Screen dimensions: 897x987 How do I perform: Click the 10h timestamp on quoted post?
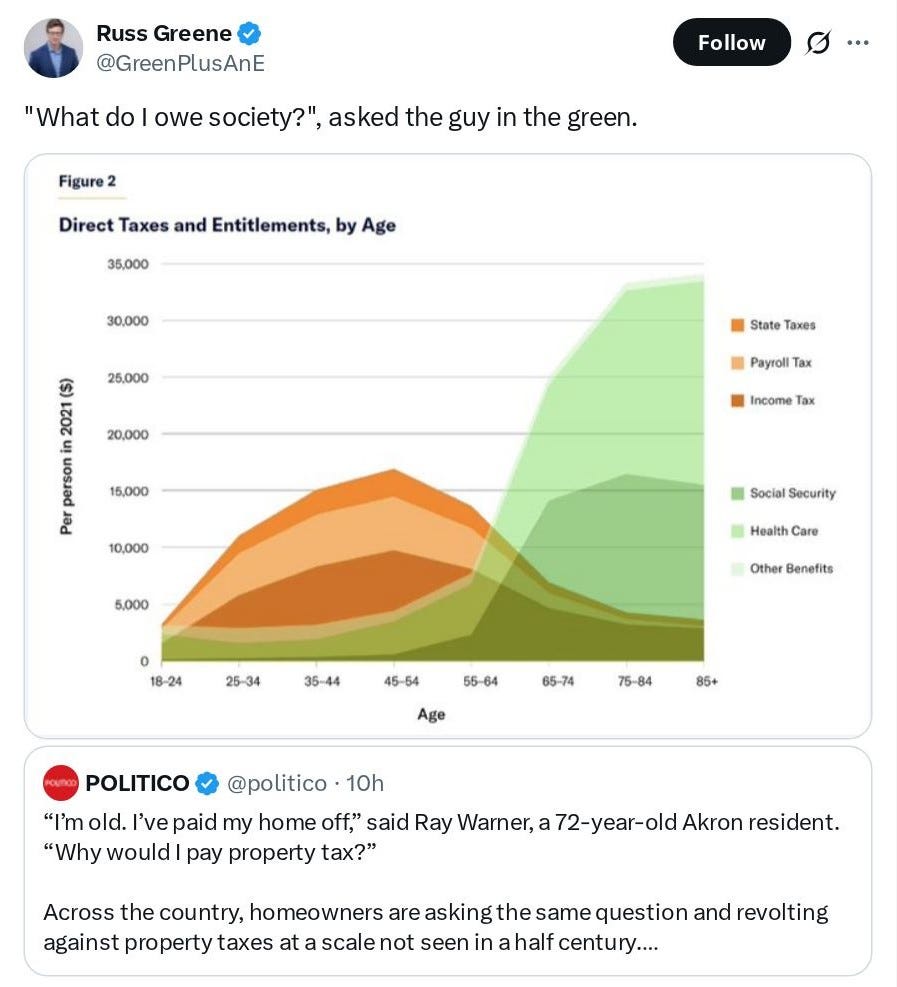pyautogui.click(x=364, y=783)
